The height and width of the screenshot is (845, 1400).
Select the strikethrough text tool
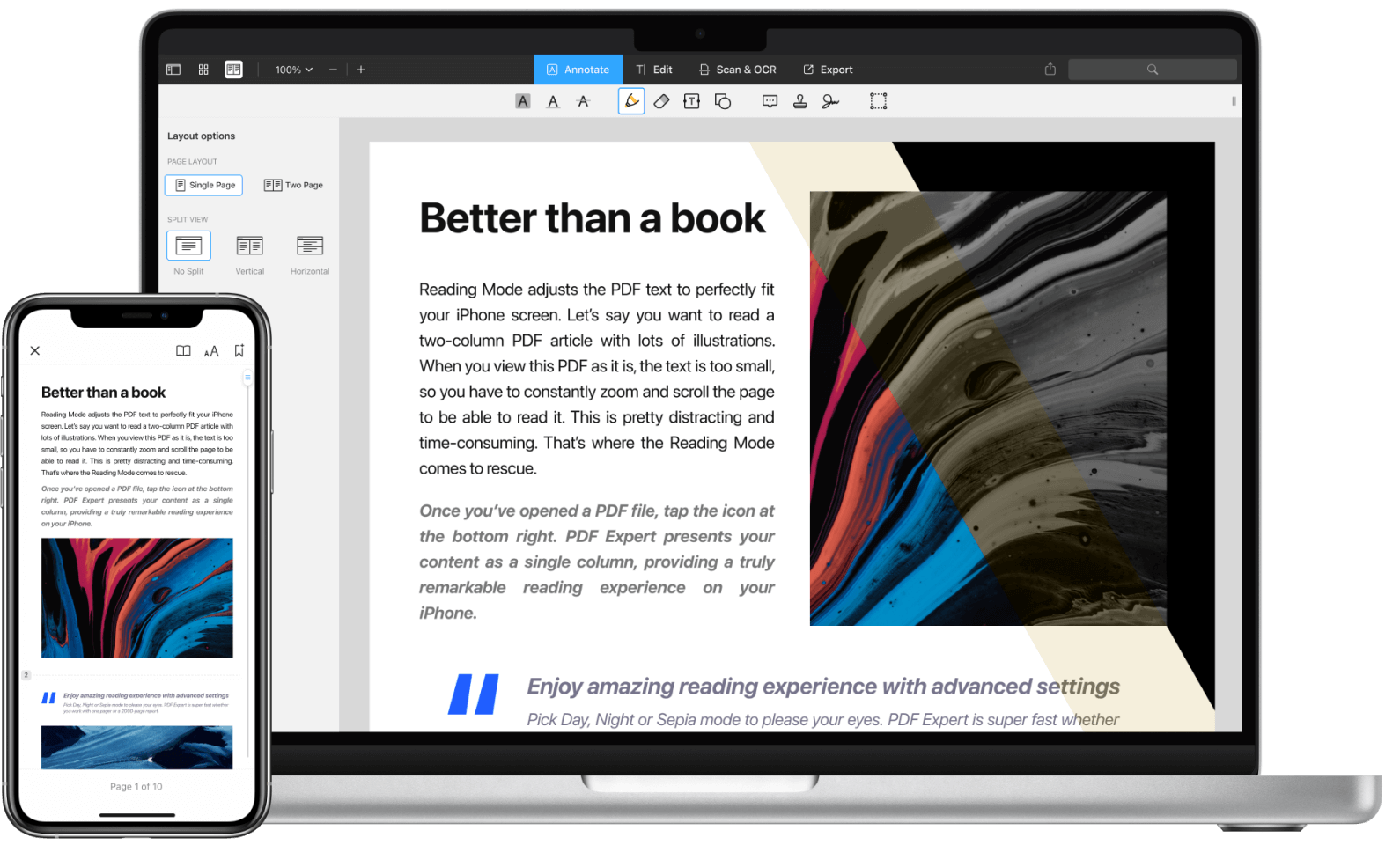(583, 101)
